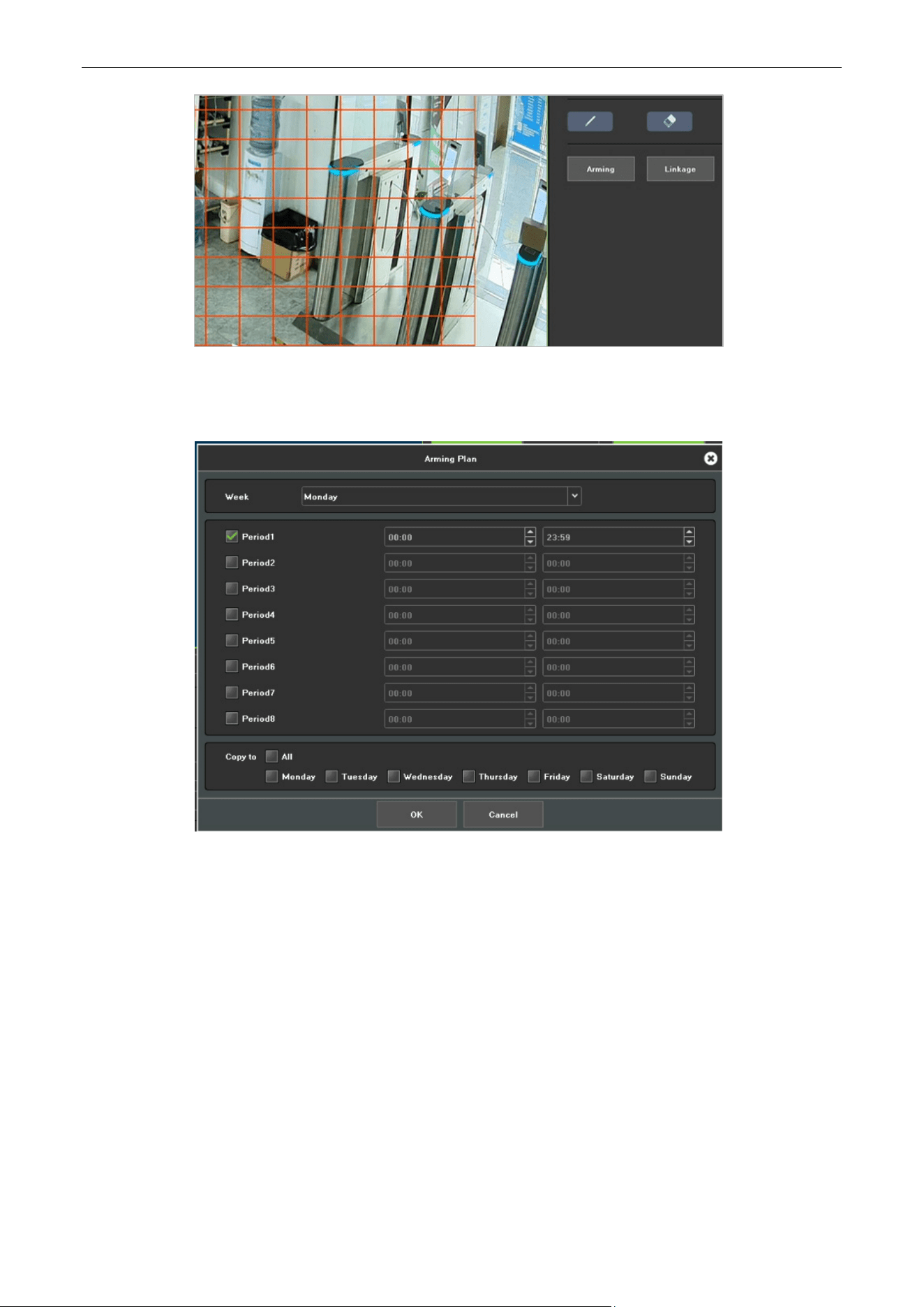Screen dimensions: 924x1307
Task: Click the Period1 label text
Action: coord(258,536)
